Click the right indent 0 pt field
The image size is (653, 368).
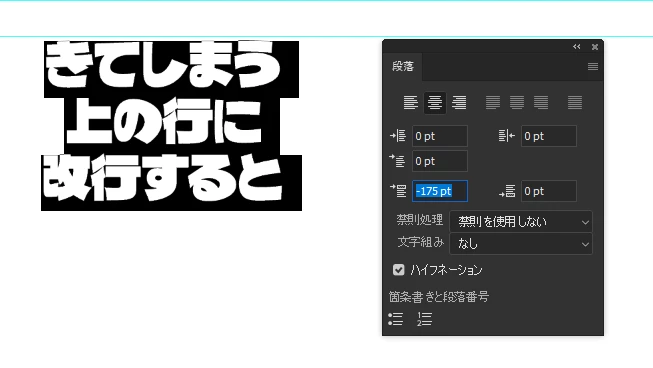point(549,136)
